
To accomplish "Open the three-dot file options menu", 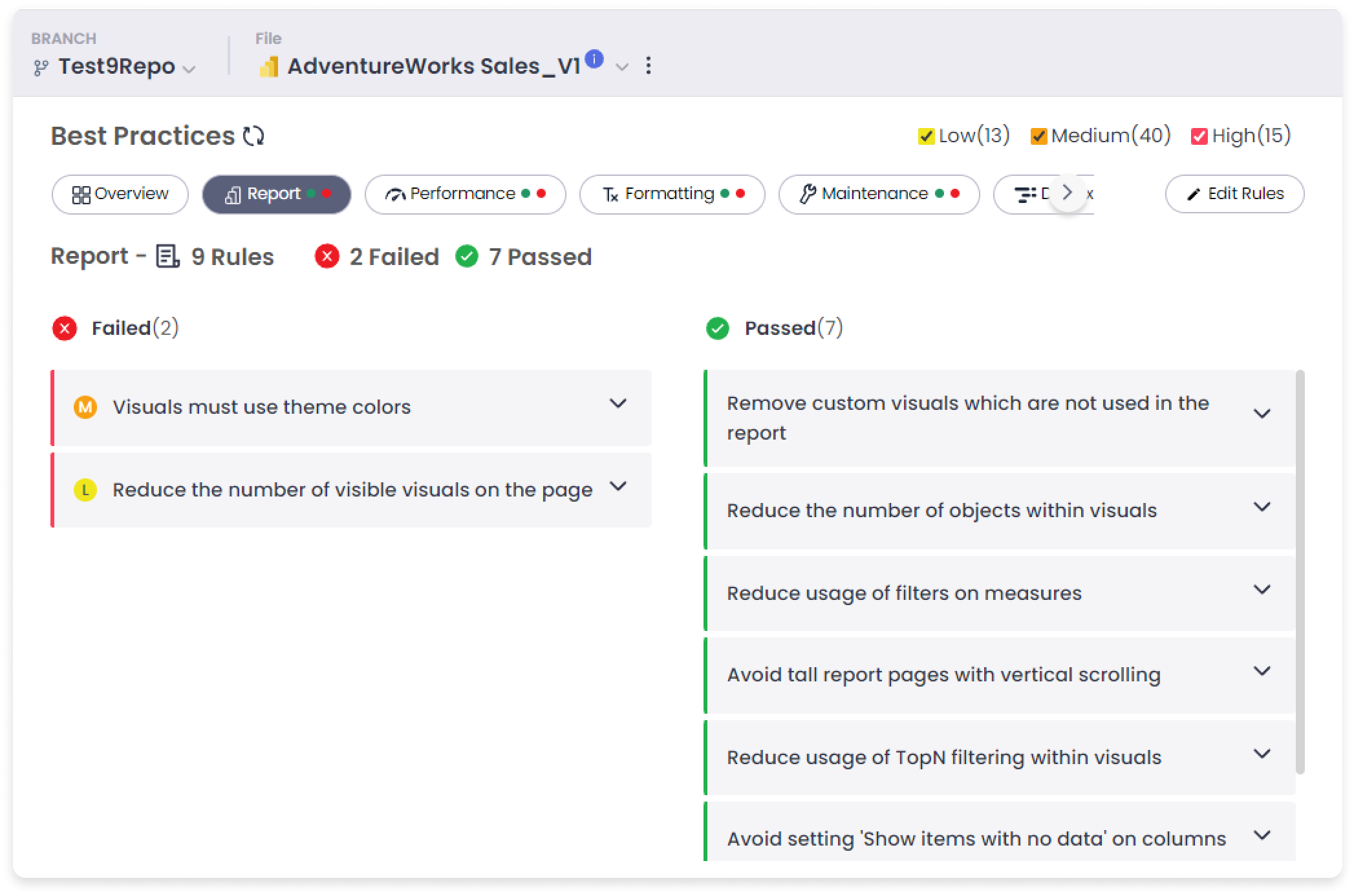I will (648, 65).
